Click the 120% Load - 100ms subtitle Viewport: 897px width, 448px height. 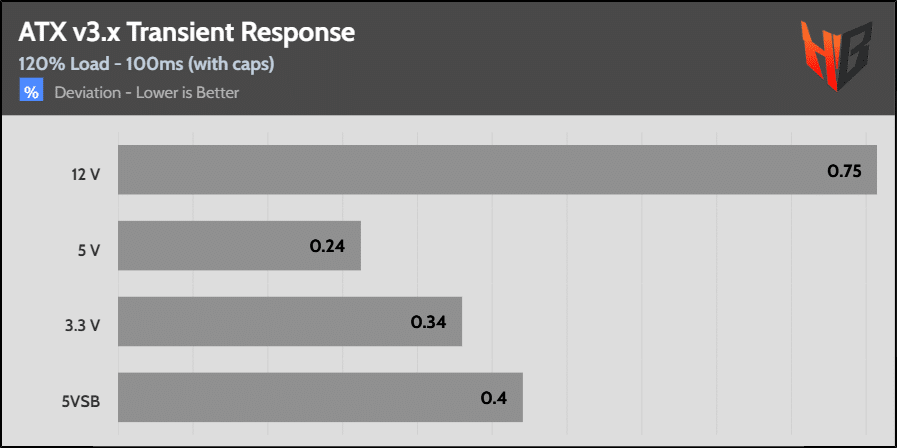(146, 64)
